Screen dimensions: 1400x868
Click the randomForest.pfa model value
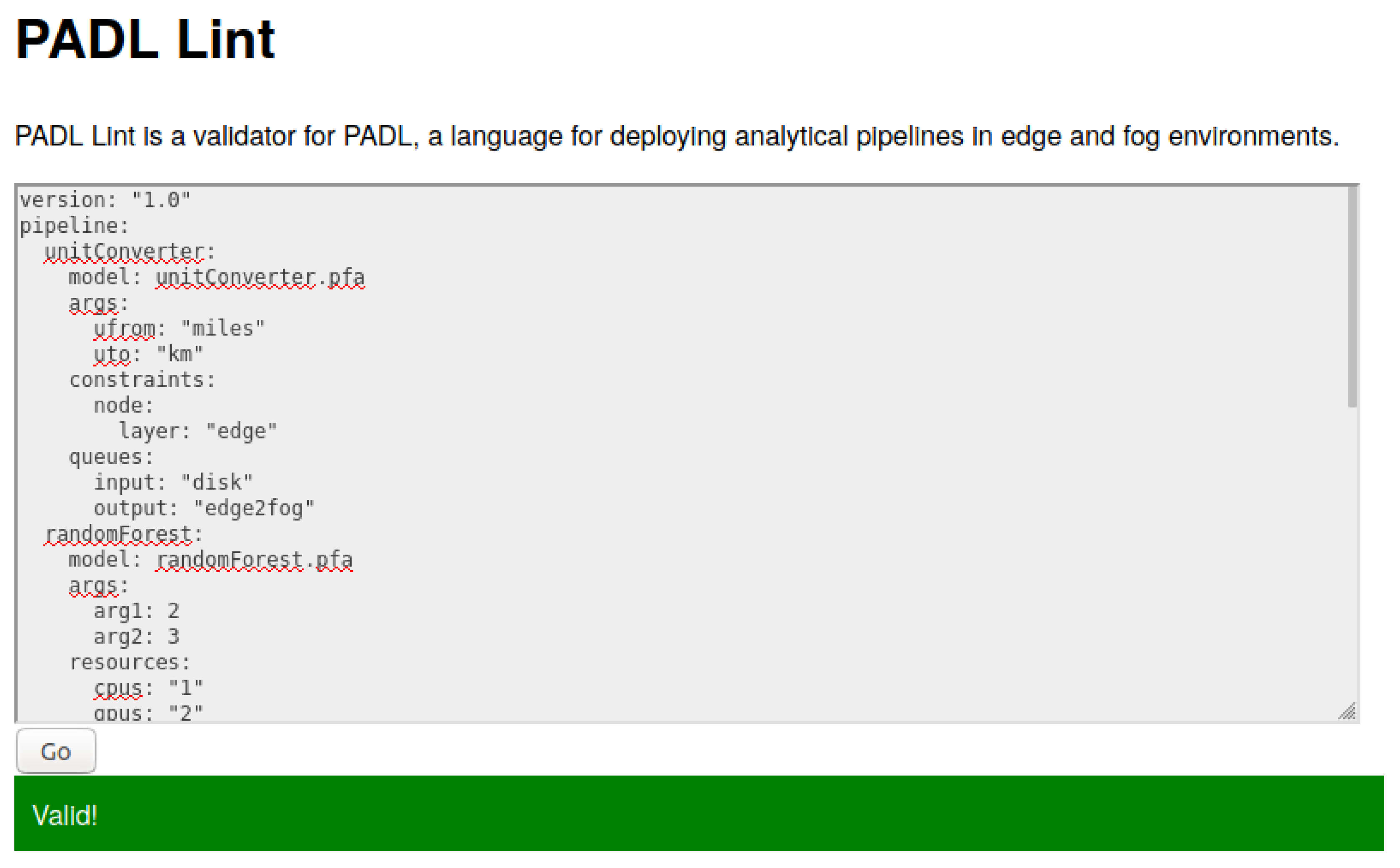pyautogui.click(x=255, y=560)
